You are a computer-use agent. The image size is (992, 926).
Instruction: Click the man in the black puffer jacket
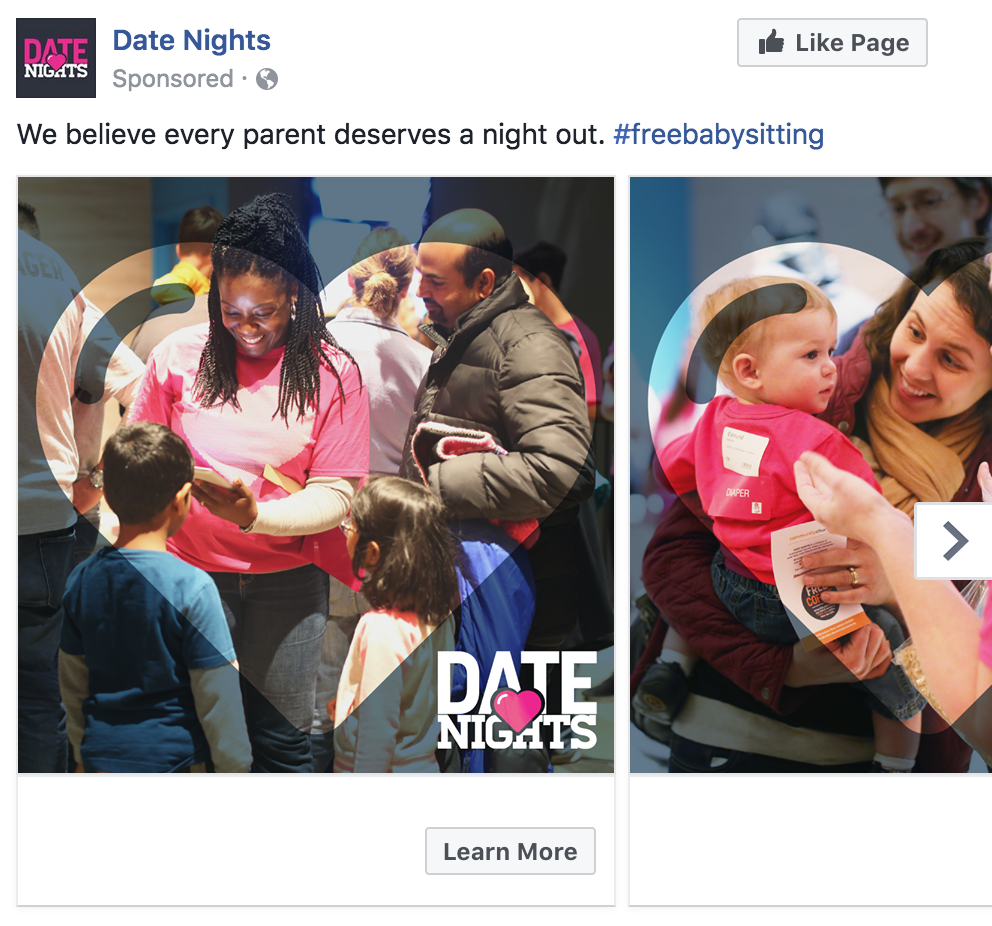point(500,392)
